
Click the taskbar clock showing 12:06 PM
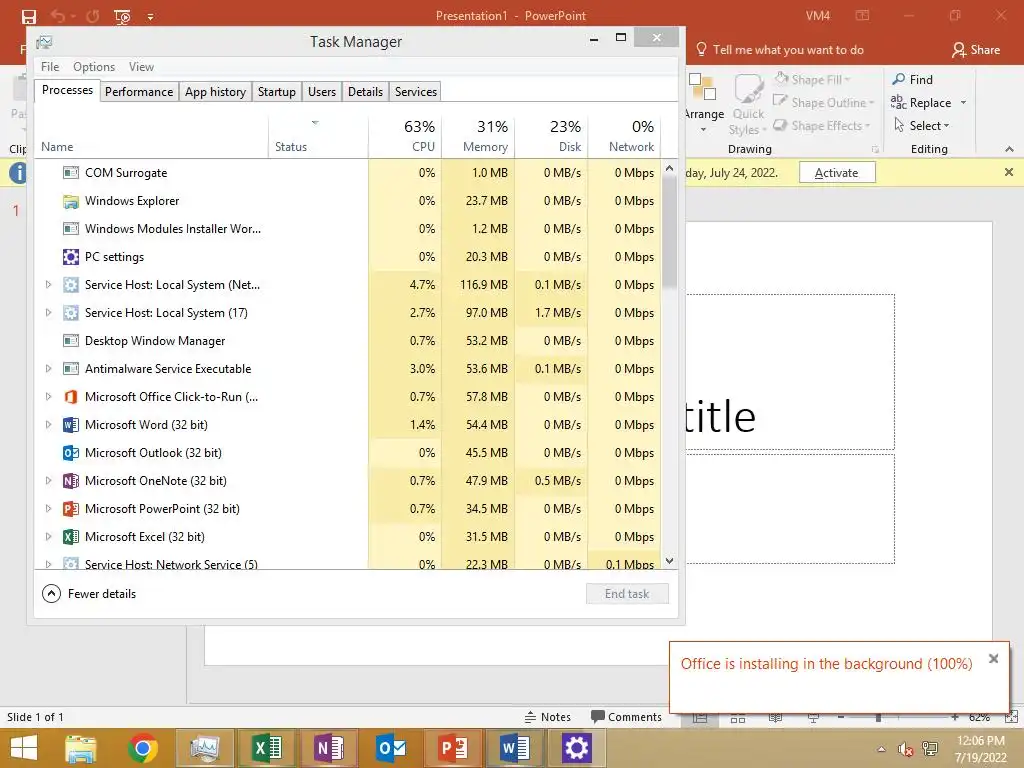click(981, 741)
